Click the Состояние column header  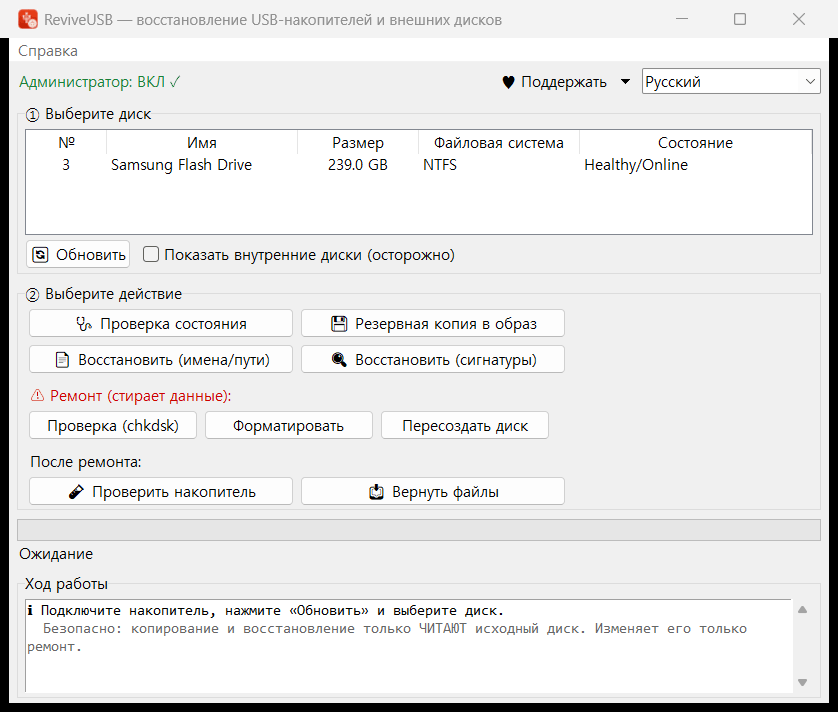click(x=695, y=143)
